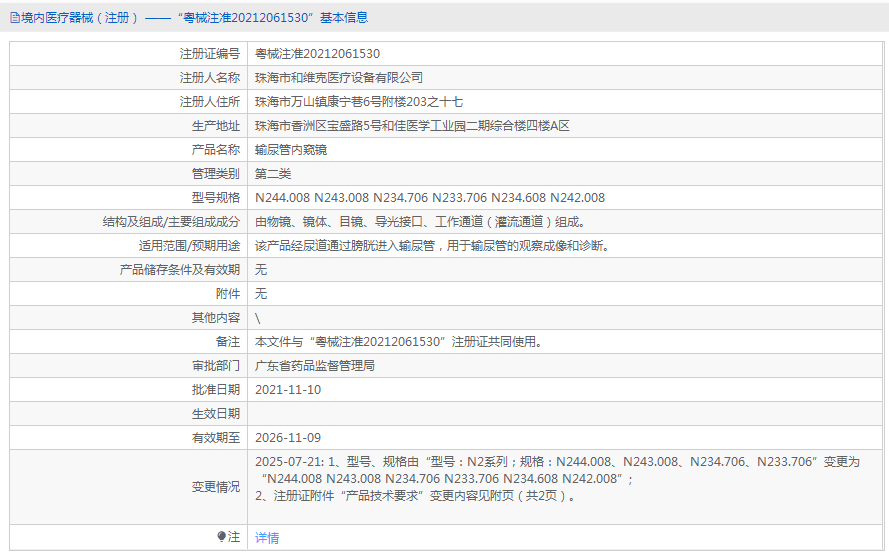This screenshot has height=557, width=889.
Task: Click the 注册人住所 label
Action: (x=210, y=102)
